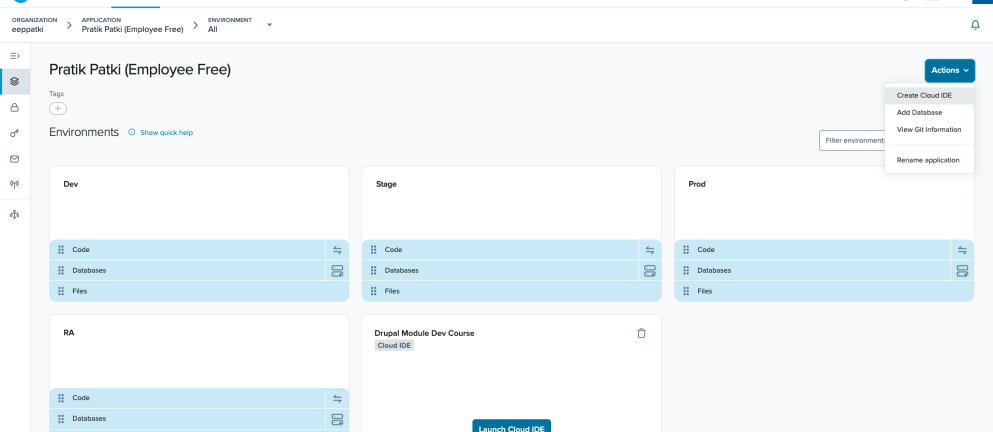Open the environments layers sidebar icon
Screen dimensions: 993x432
14,82
